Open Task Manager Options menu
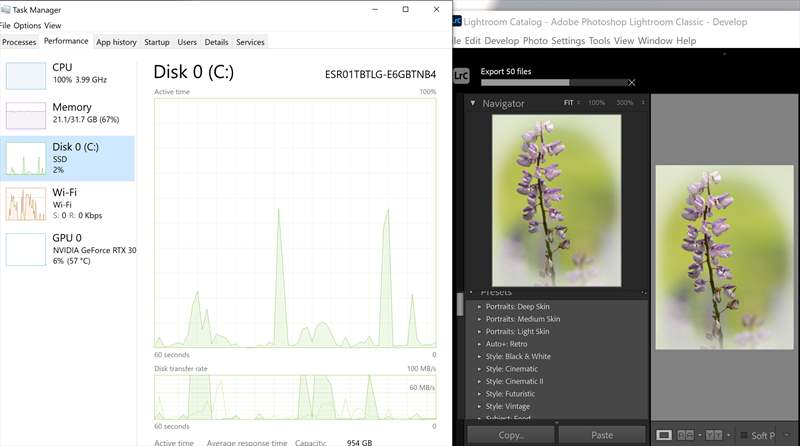The width and height of the screenshot is (800, 446). click(x=27, y=26)
